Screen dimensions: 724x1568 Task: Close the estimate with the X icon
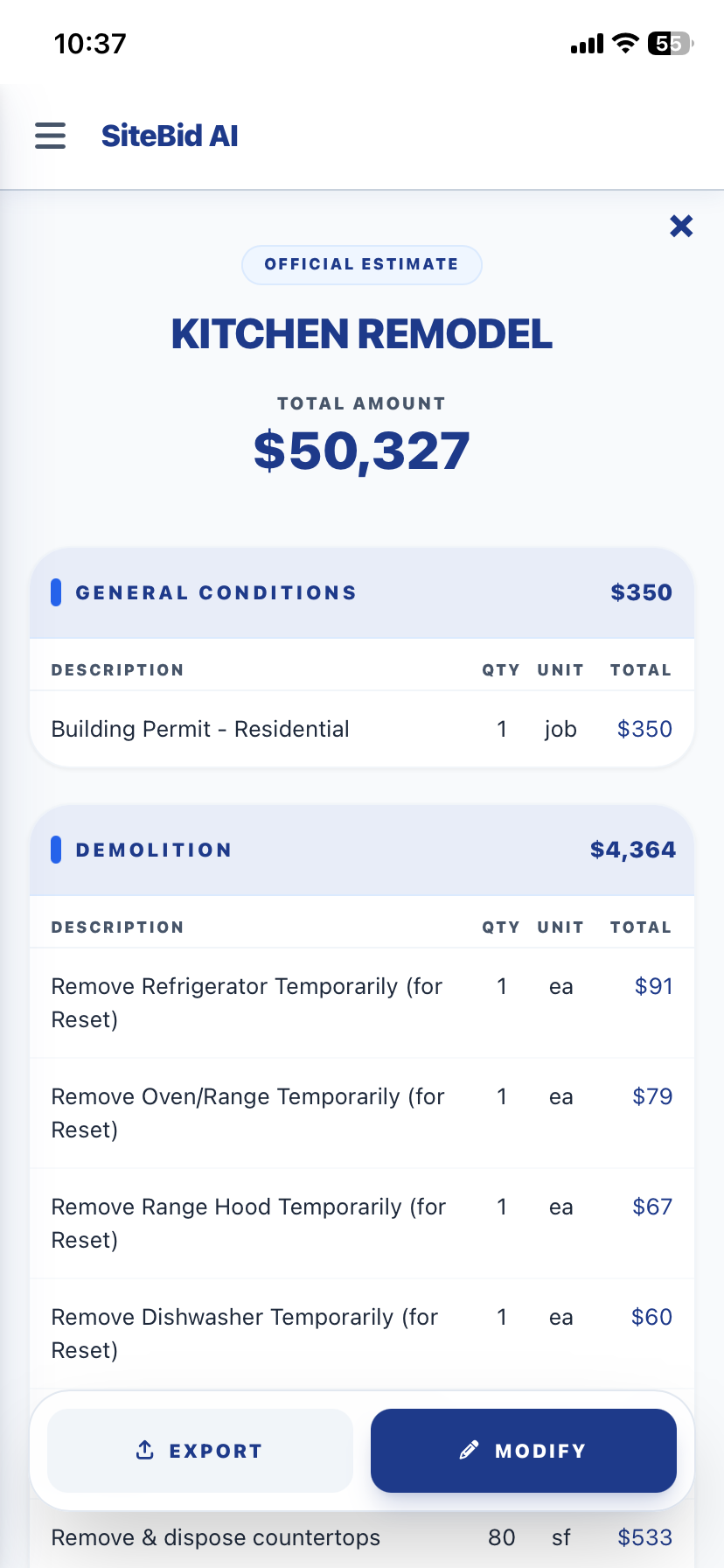pyautogui.click(x=681, y=226)
